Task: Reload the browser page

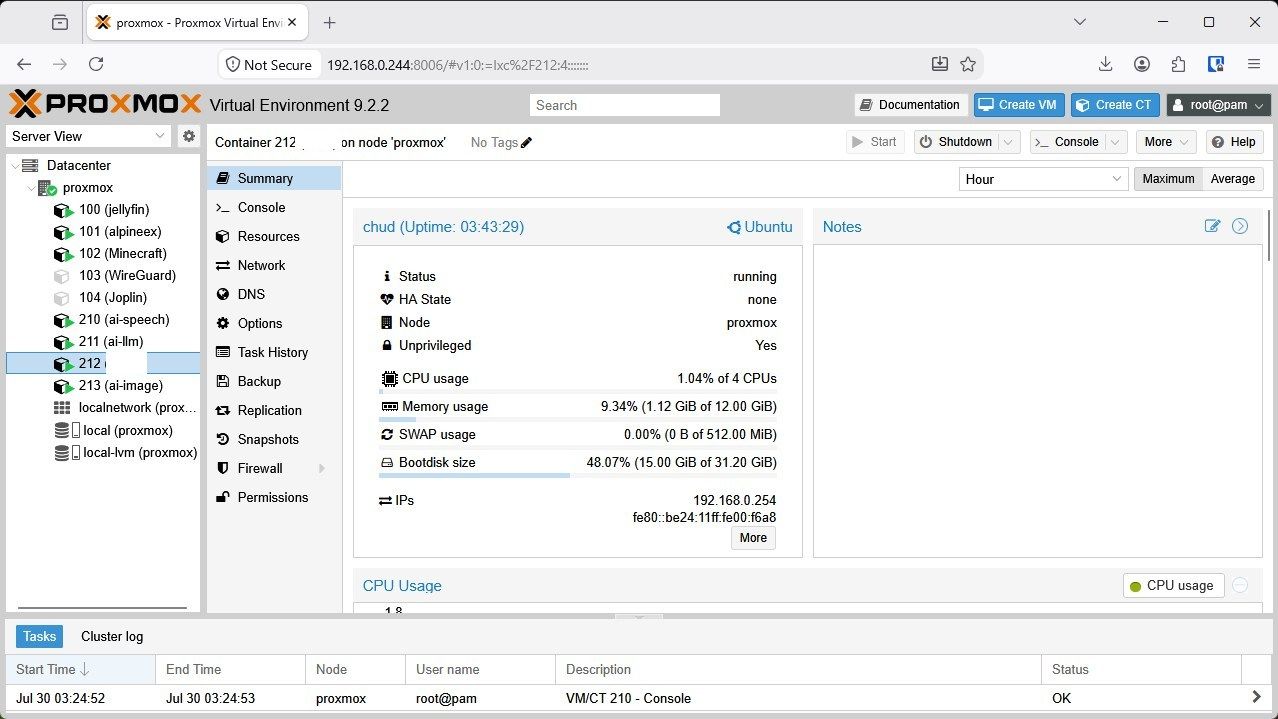Action: (x=96, y=64)
